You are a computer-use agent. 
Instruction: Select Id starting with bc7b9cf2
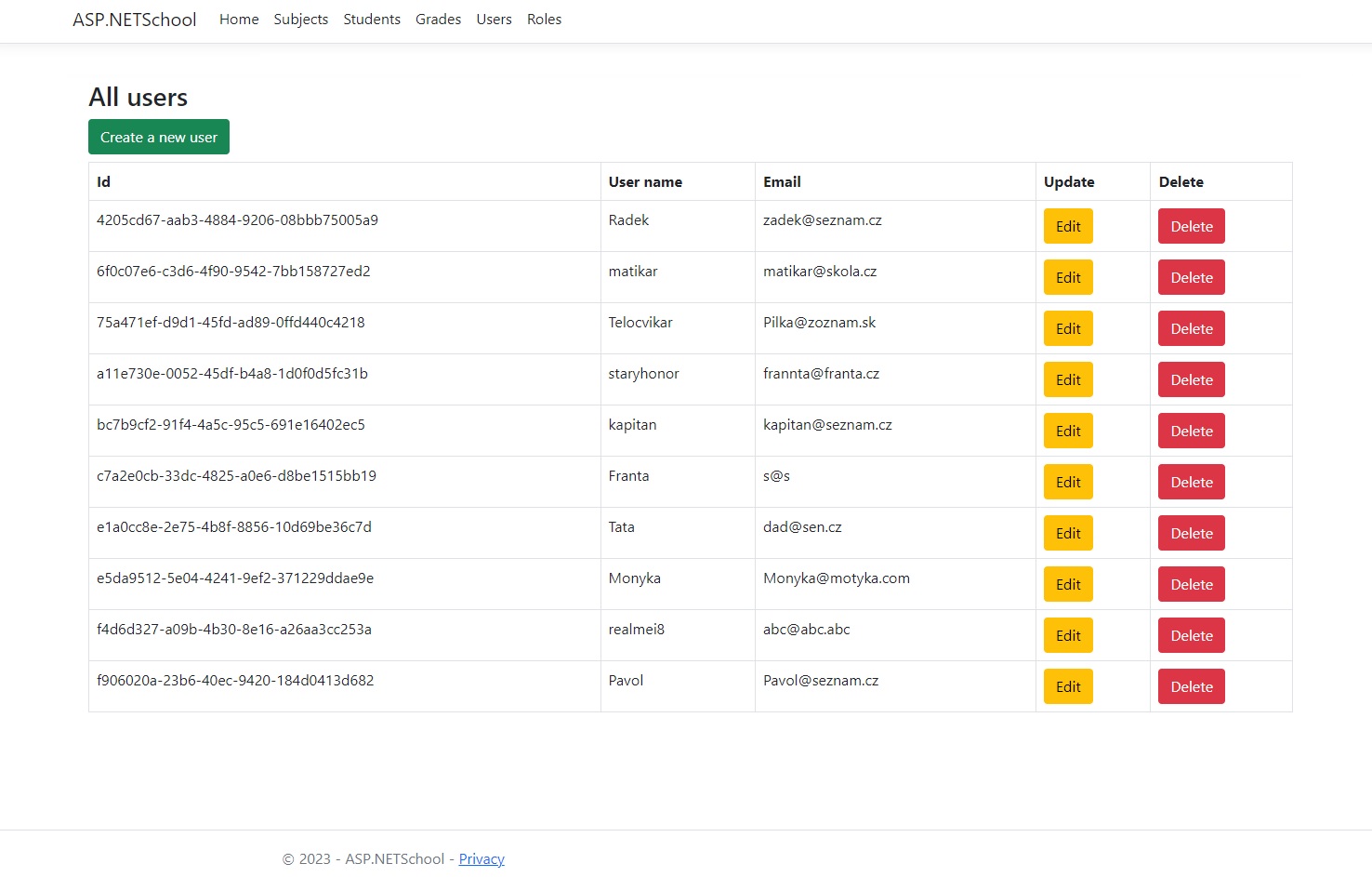pos(231,425)
